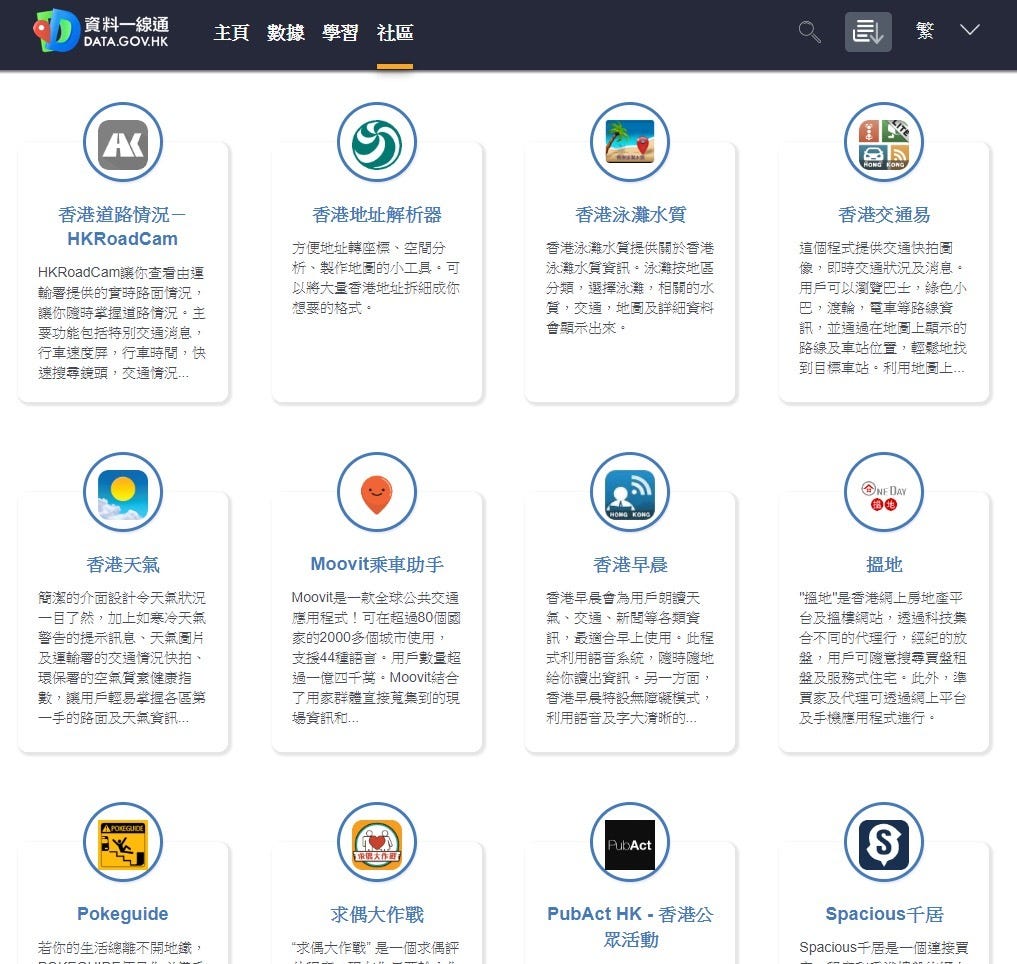Click the 求偶大作戰 app icon

(x=377, y=843)
